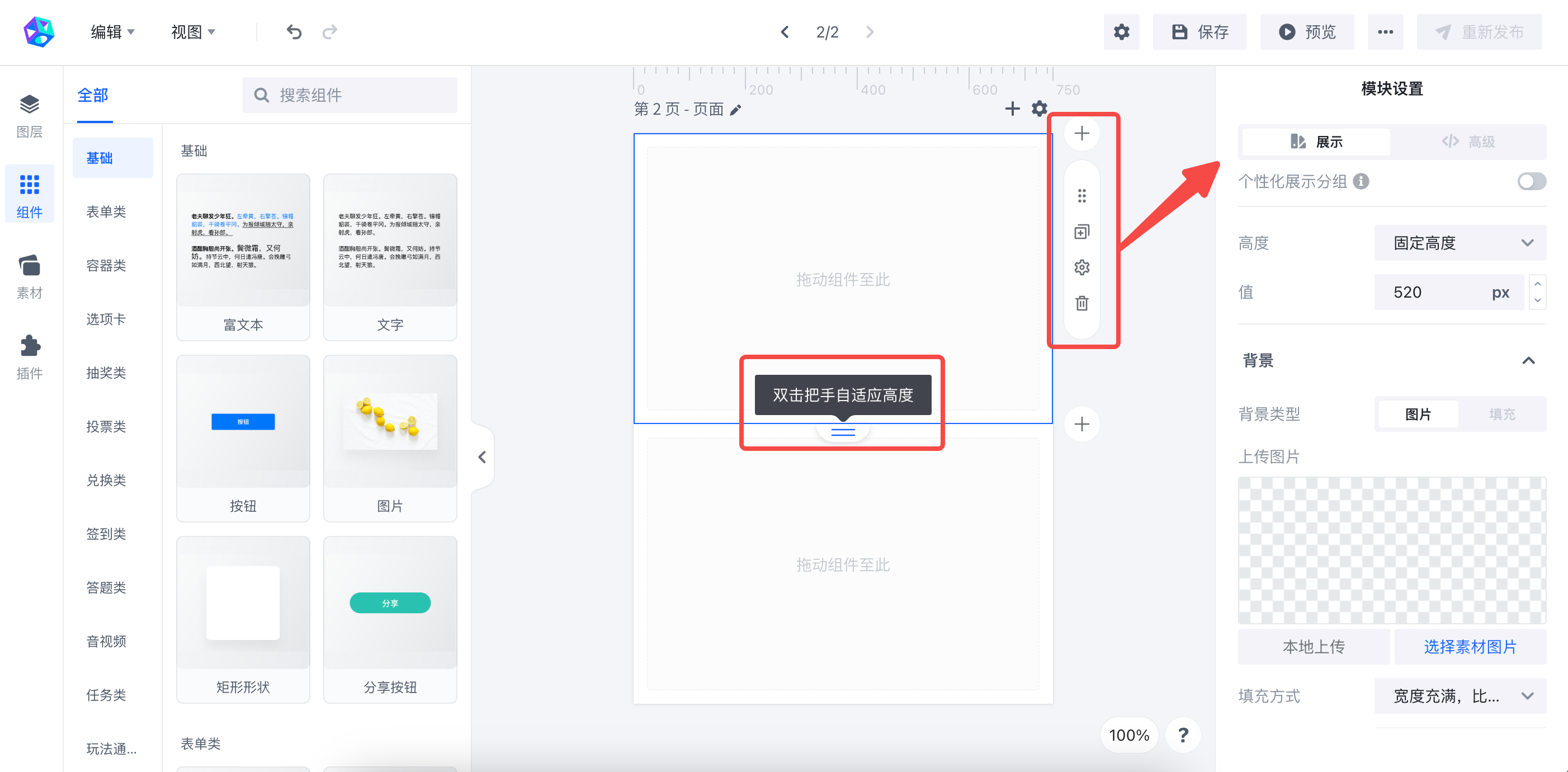
Task: Open the 图层 layers panel
Action: click(29, 115)
